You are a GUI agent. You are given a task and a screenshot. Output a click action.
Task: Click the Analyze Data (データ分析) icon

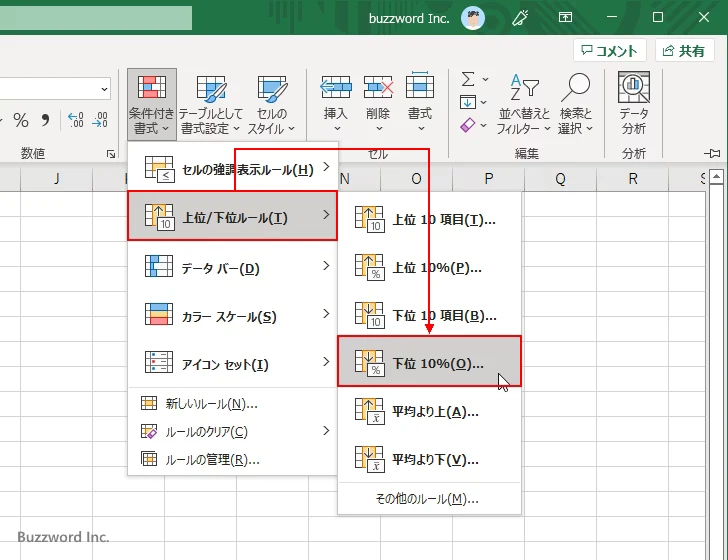point(633,88)
